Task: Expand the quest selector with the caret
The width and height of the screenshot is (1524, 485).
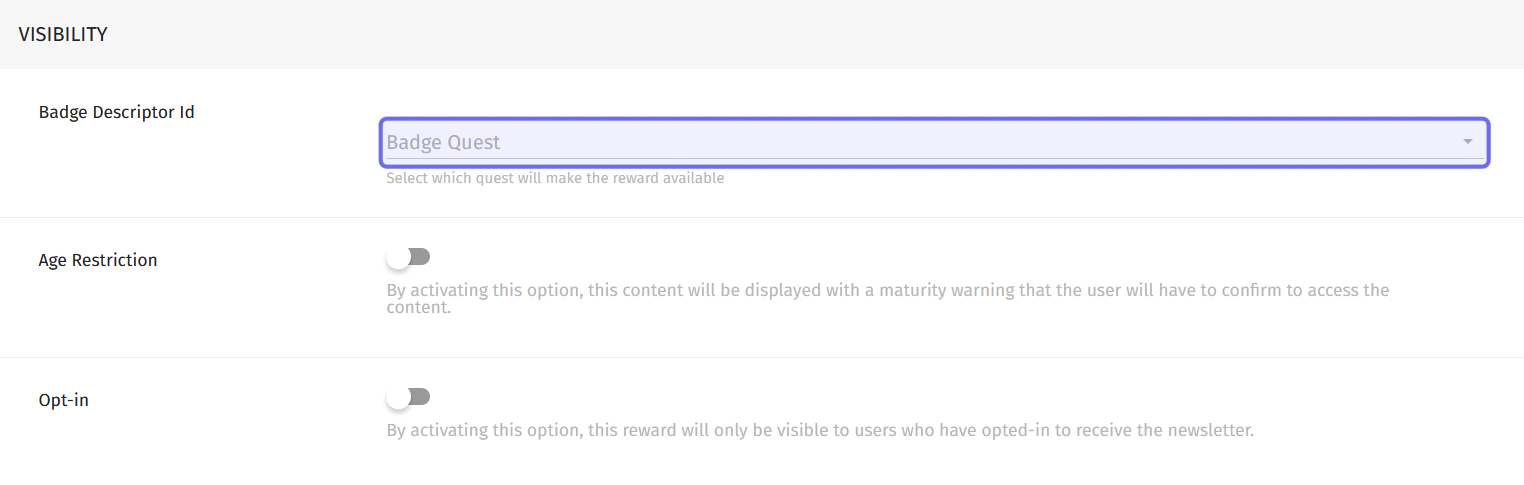Action: pyautogui.click(x=1467, y=142)
